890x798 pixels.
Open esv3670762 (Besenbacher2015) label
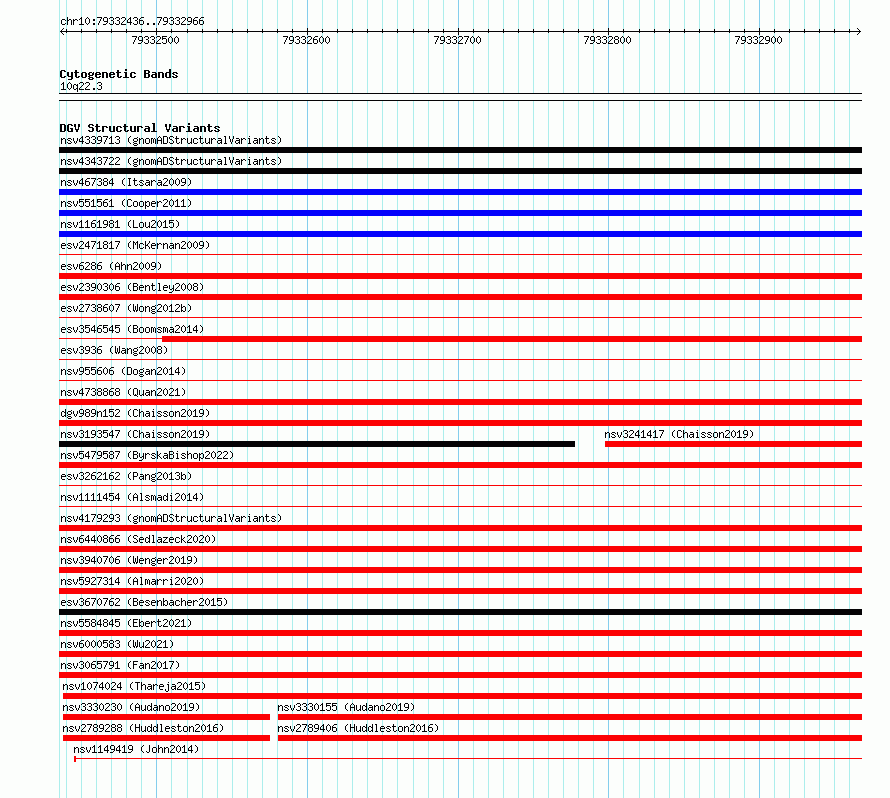(x=144, y=602)
